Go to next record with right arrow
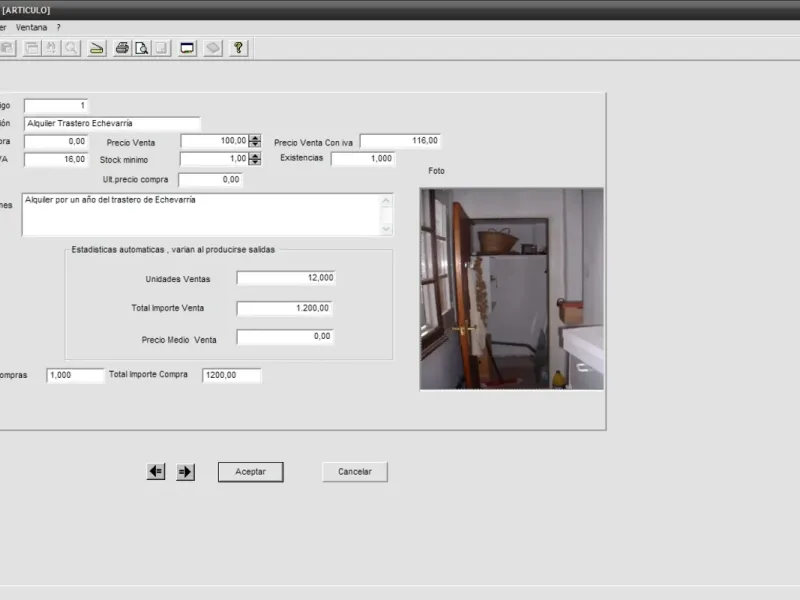This screenshot has width=800, height=600. (x=185, y=472)
